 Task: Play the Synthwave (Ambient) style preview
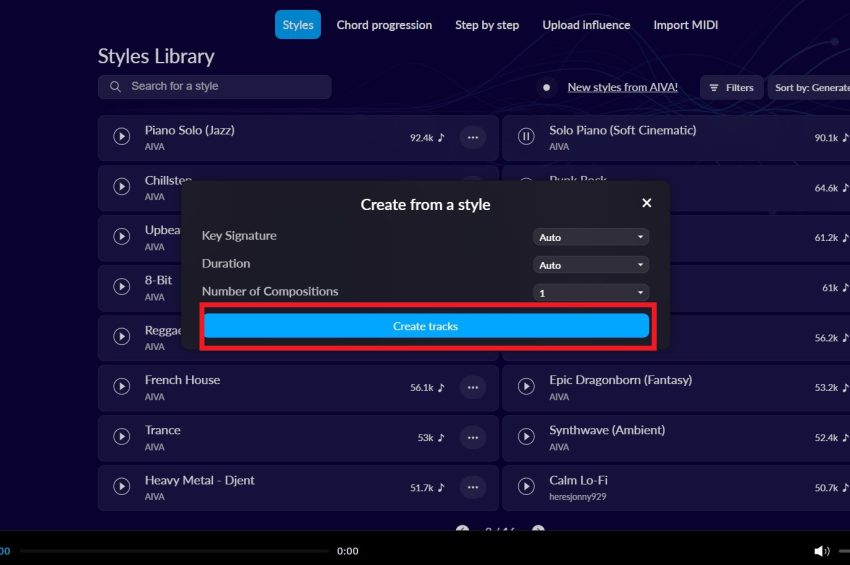526,437
